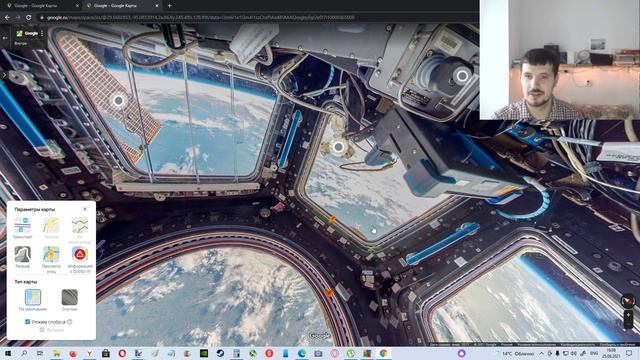The height and width of the screenshot is (360, 640).
Task: Select the Terrain (Рельеф) layer thumbnail
Action: pos(22,254)
